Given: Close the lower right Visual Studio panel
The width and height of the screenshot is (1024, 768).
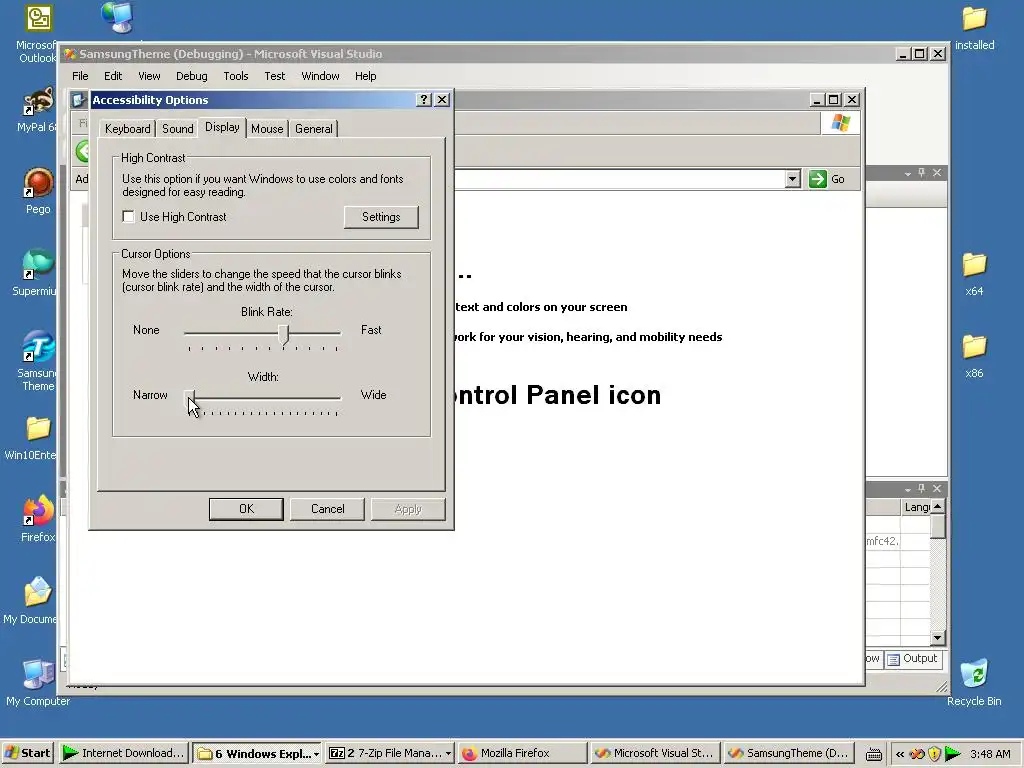Looking at the screenshot, I should 937,488.
